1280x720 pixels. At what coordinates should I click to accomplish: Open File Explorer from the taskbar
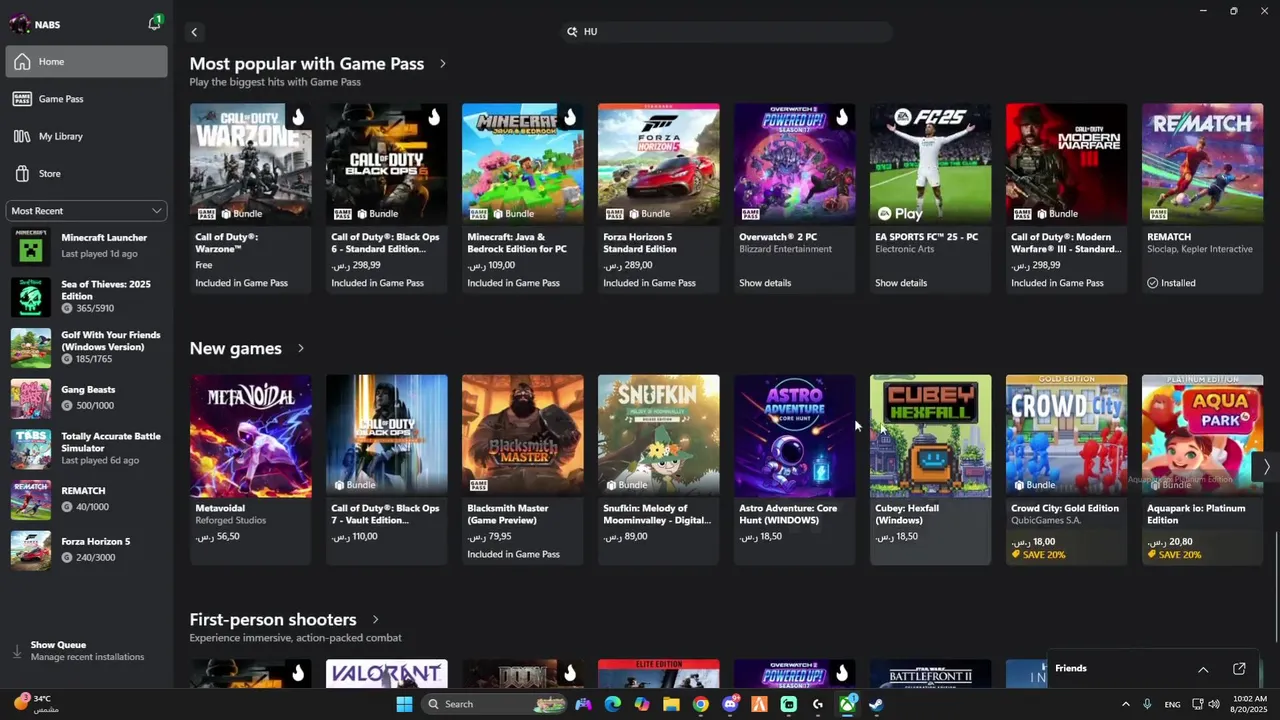[671, 704]
